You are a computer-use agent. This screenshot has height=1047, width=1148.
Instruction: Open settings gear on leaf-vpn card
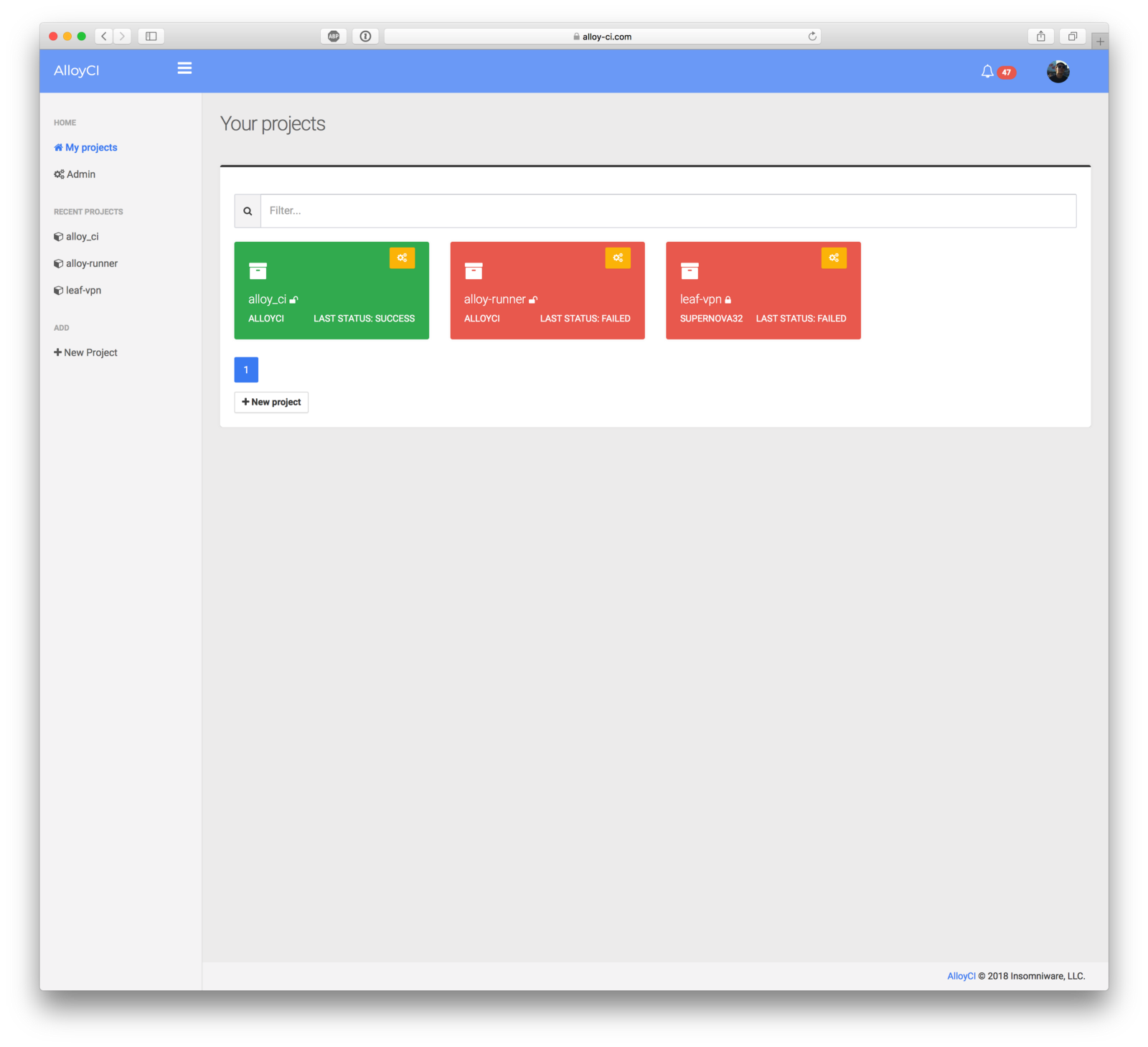[x=834, y=258]
